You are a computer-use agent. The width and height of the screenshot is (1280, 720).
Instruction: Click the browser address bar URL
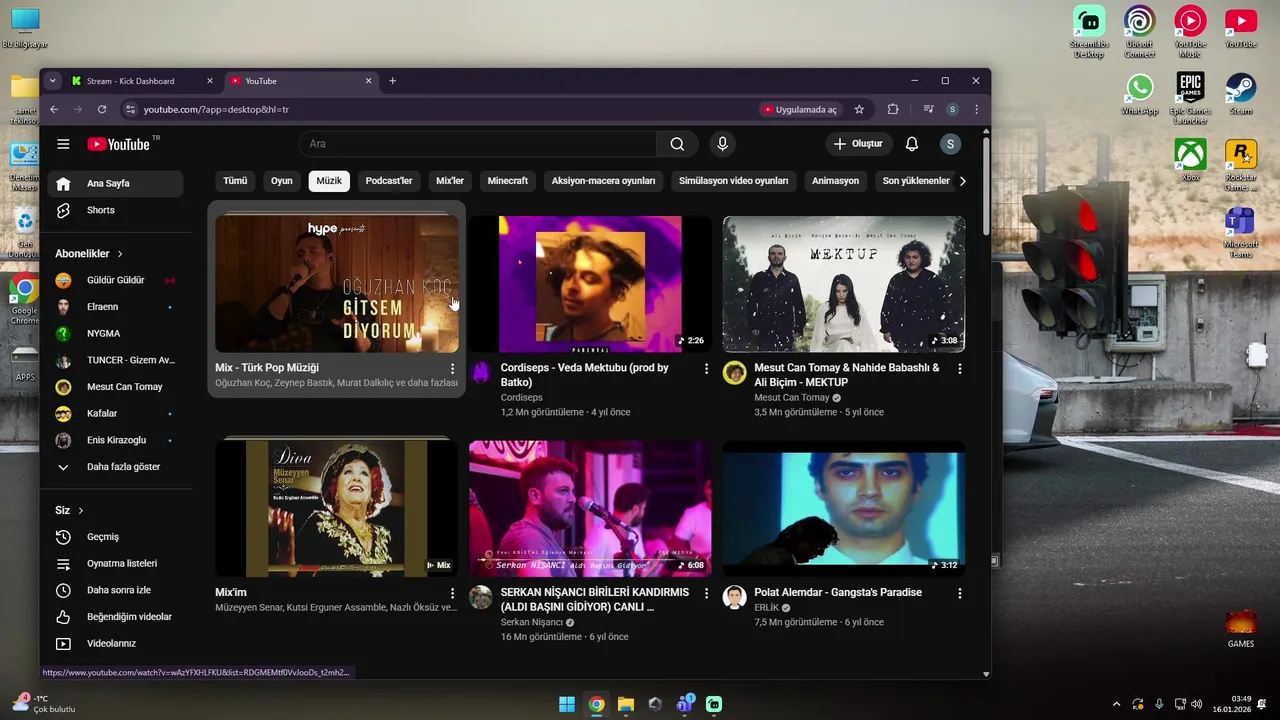pos(216,109)
